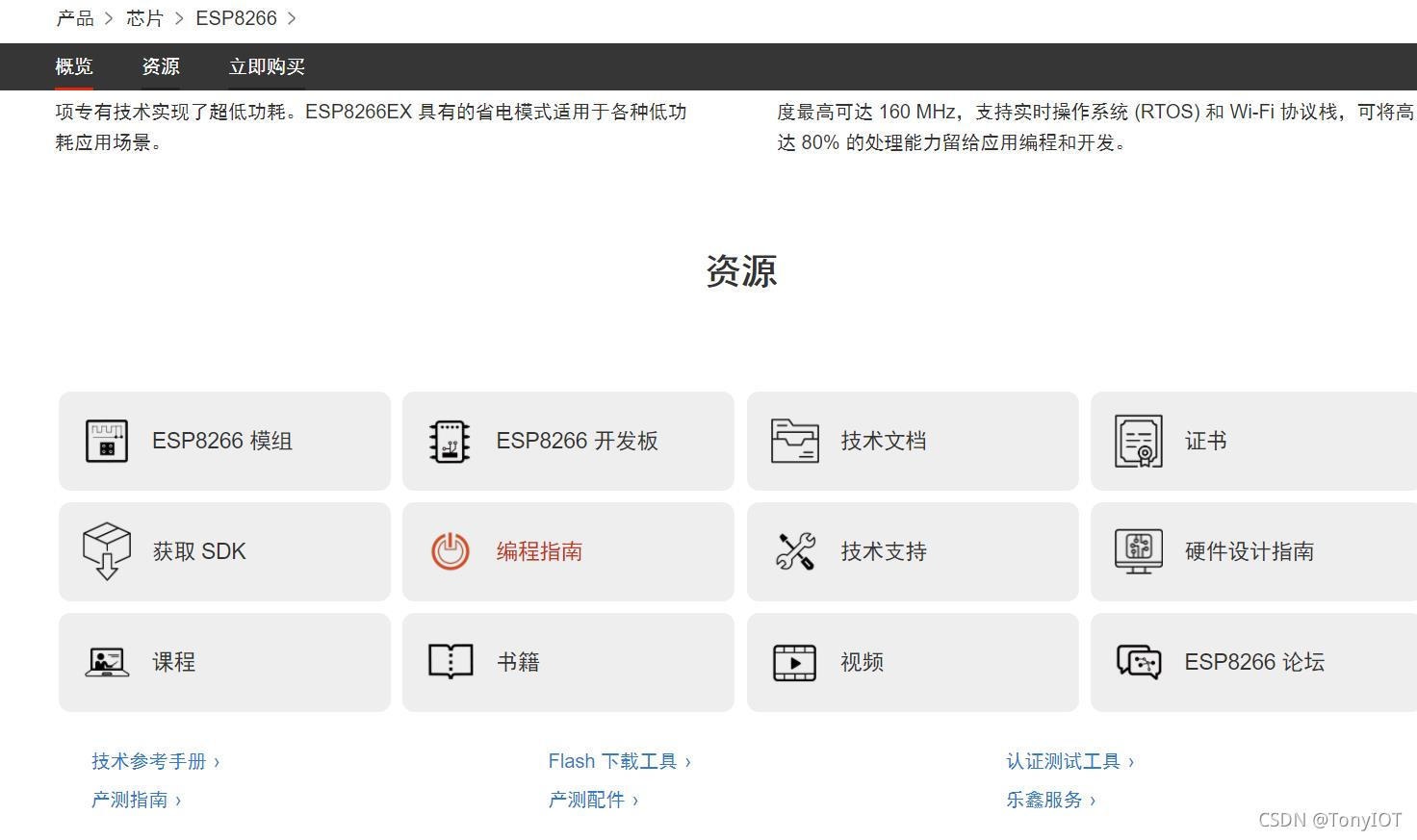The width and height of the screenshot is (1417, 840).
Task: Open the 认证测试工具 link
Action: pyautogui.click(x=1070, y=761)
